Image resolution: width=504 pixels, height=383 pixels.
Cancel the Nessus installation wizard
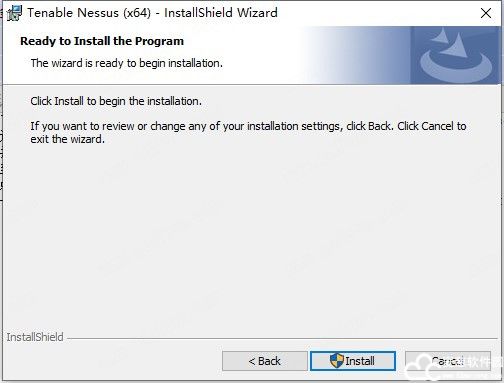coord(448,361)
